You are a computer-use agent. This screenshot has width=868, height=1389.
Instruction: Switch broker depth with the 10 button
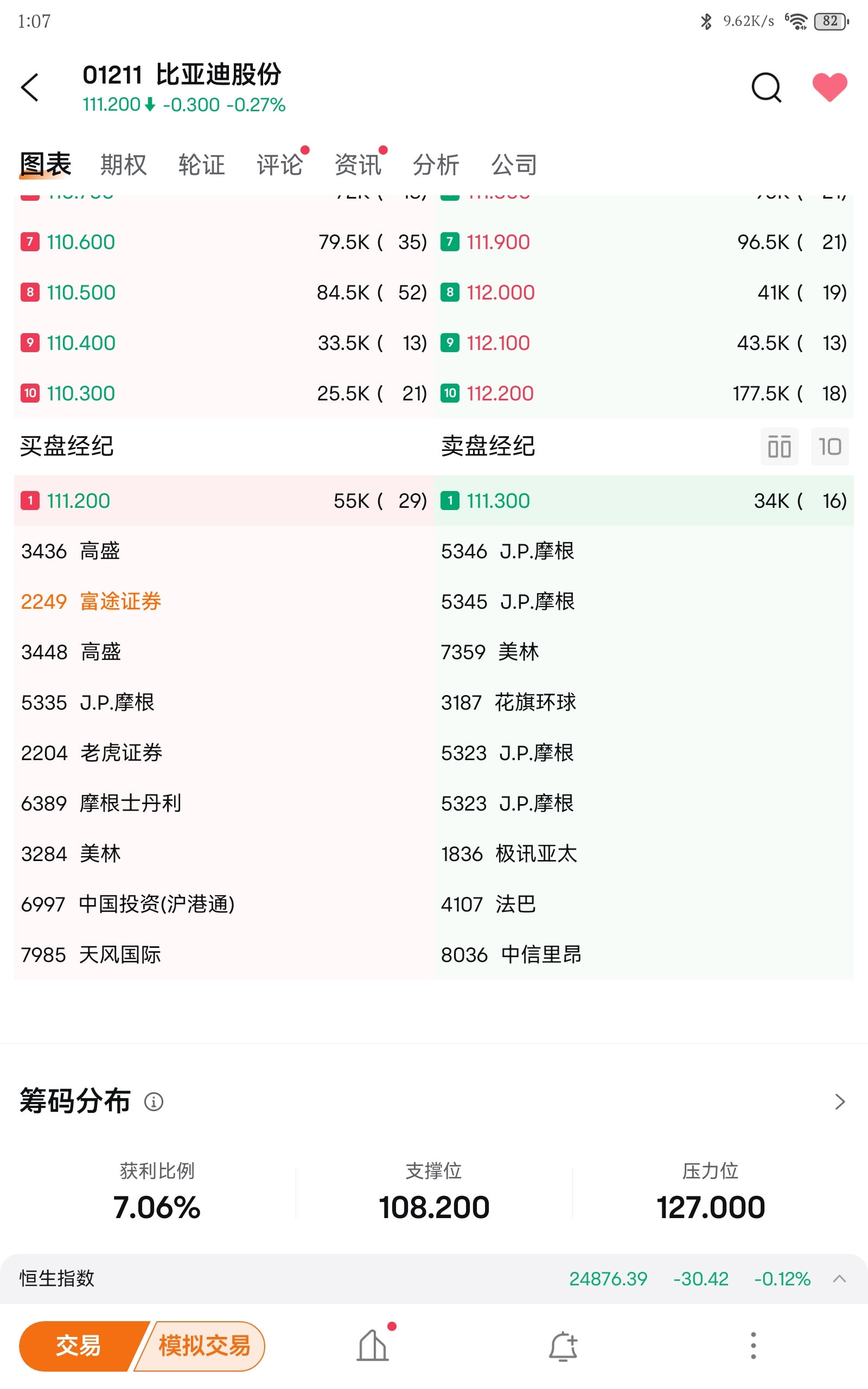829,447
